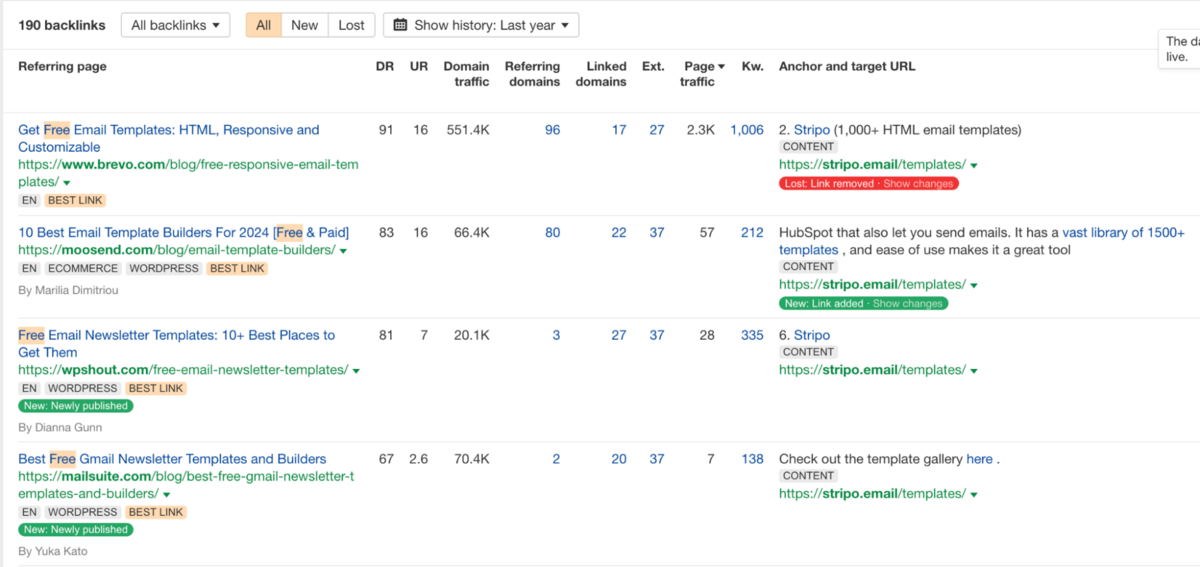This screenshot has height=567, width=1200.
Task: Click Show changes in the red Lost badge
Action: tap(919, 184)
